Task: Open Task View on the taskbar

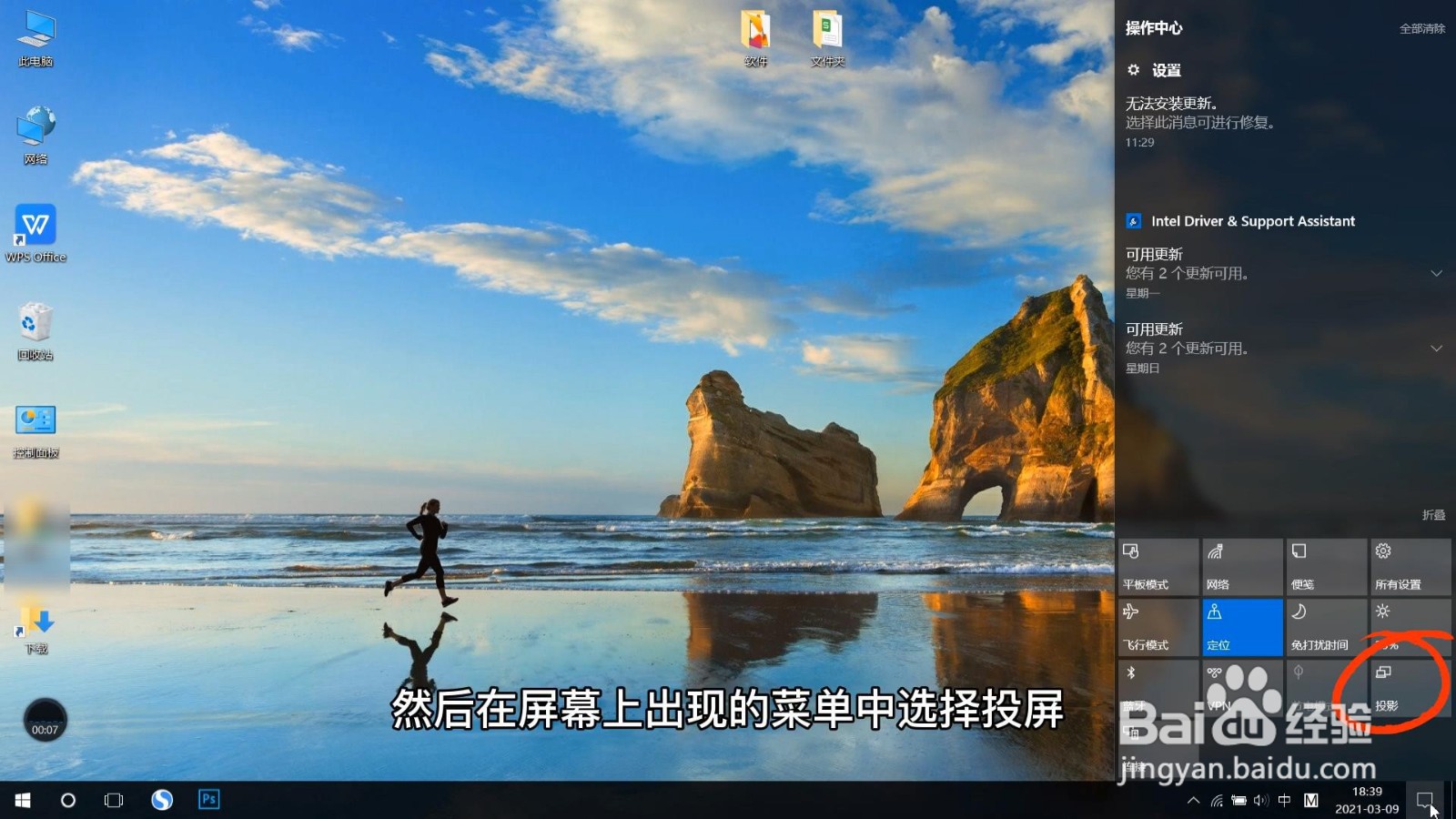Action: click(x=113, y=799)
